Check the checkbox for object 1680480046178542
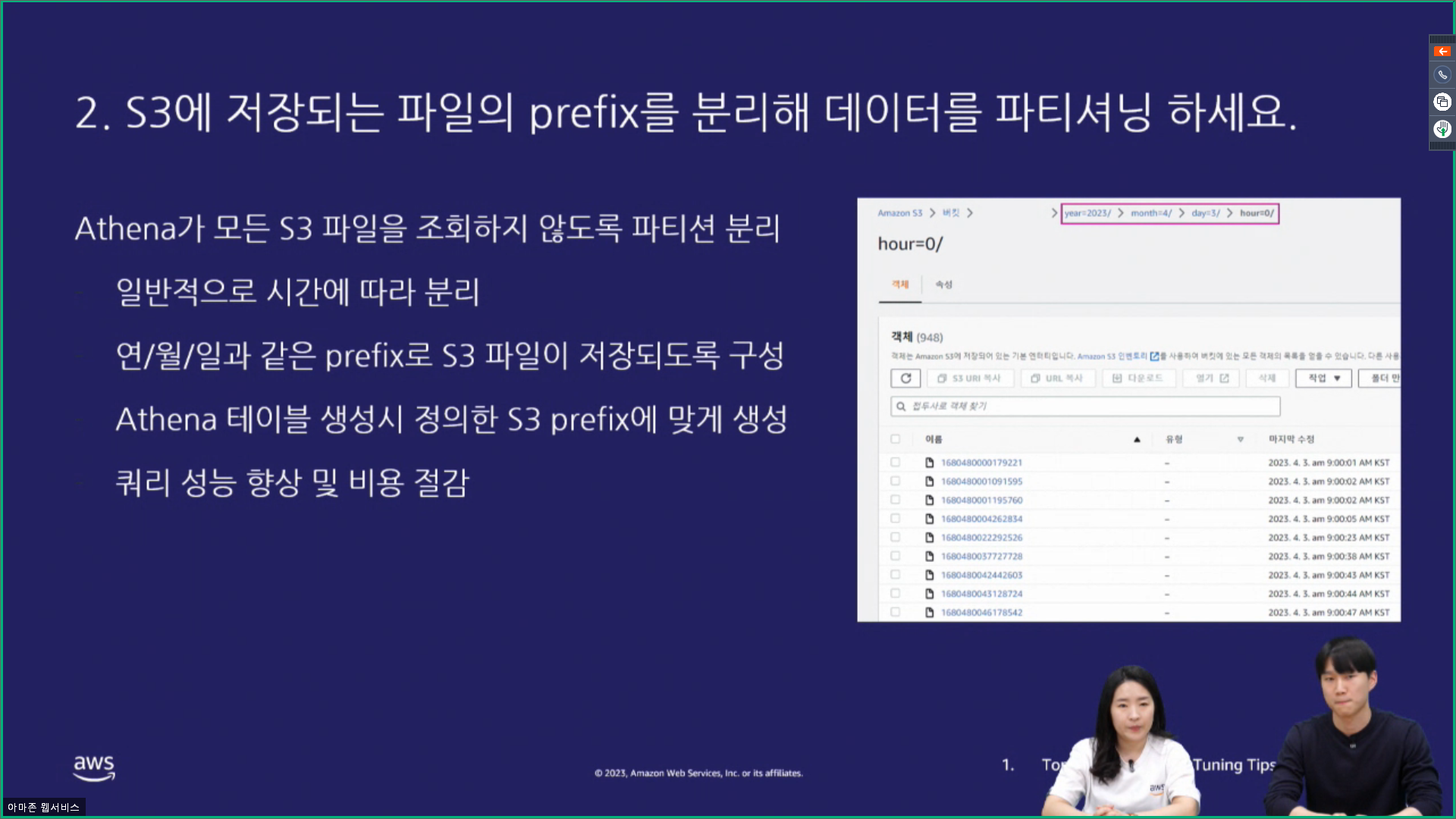The image size is (1456, 819). click(896, 612)
